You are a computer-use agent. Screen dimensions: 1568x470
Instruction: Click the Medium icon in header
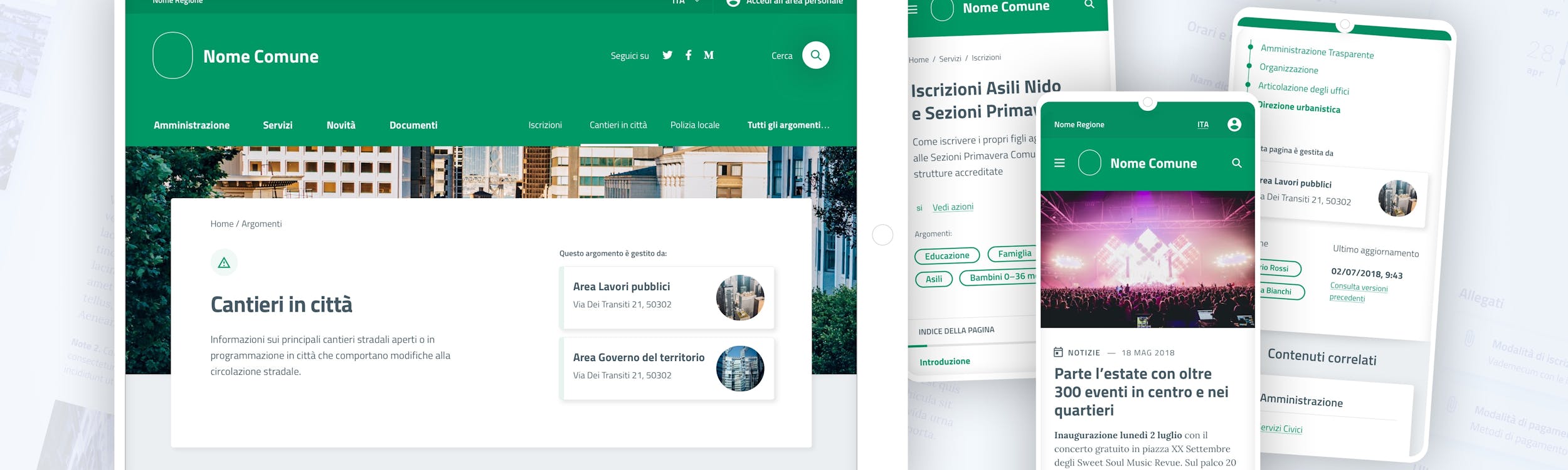point(709,55)
